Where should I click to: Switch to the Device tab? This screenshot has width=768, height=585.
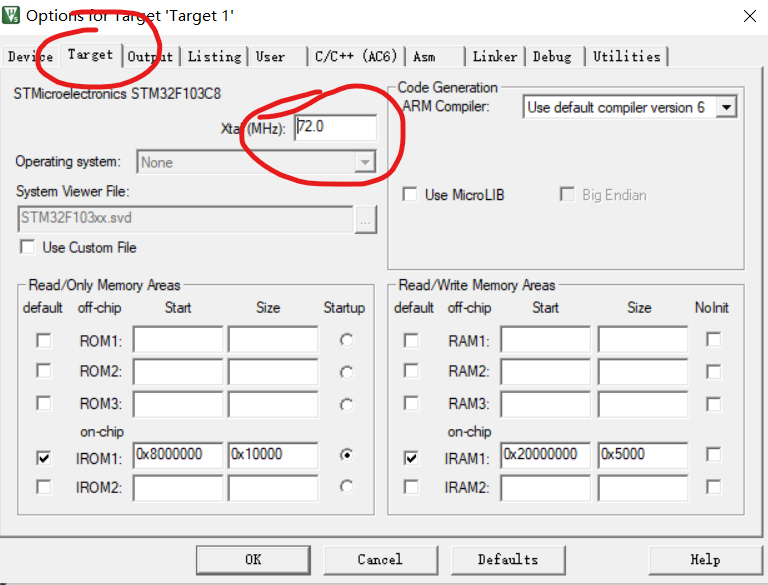(x=30, y=56)
